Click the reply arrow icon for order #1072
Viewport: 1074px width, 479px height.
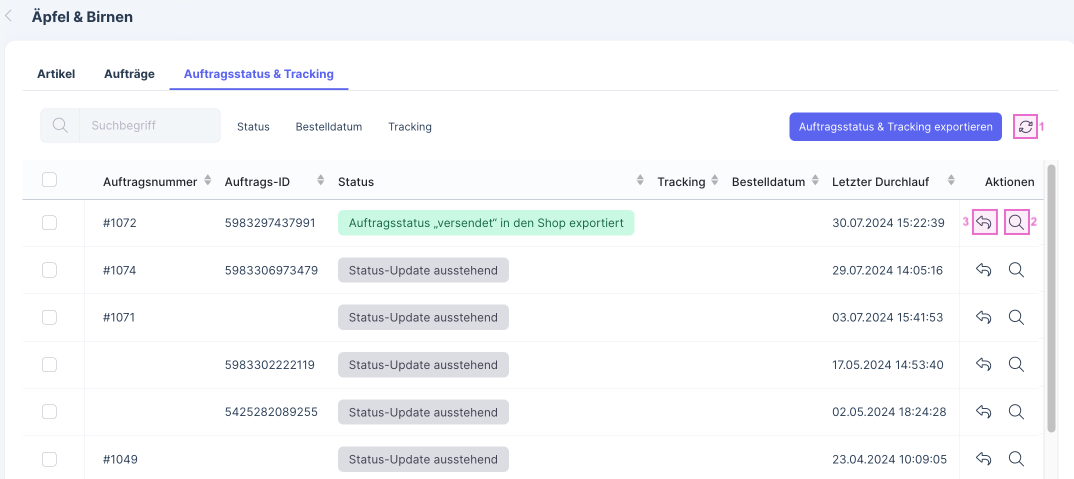984,223
